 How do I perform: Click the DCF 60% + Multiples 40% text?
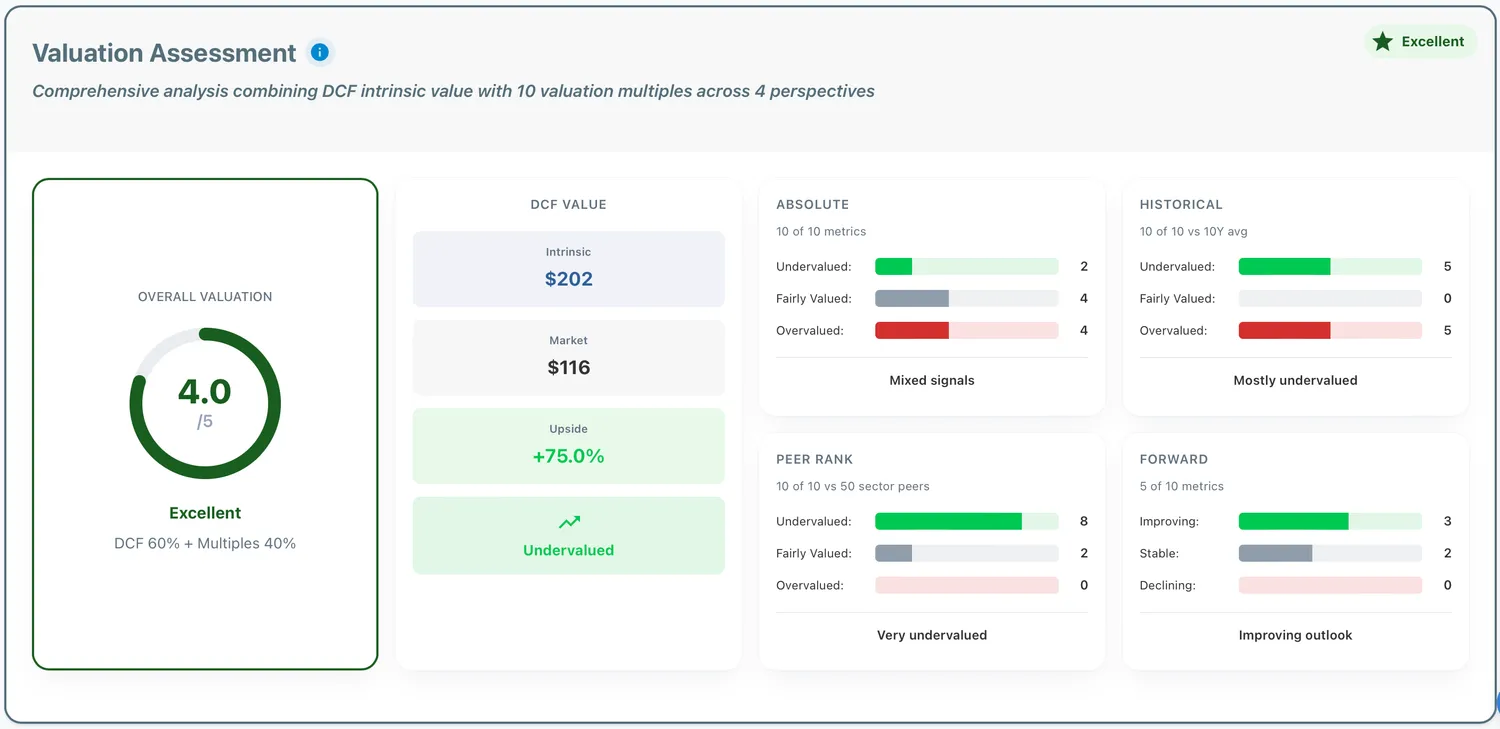coord(205,544)
